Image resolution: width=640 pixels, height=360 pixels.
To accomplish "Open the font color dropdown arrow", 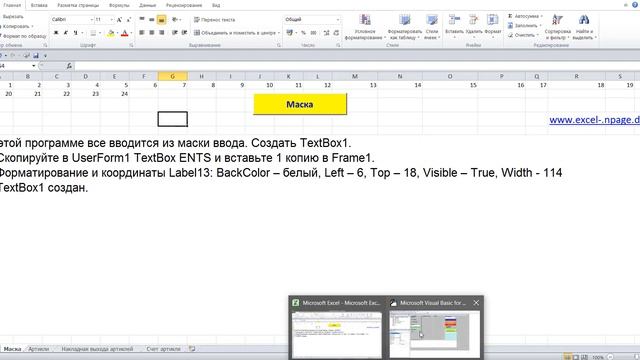I will point(131,33).
